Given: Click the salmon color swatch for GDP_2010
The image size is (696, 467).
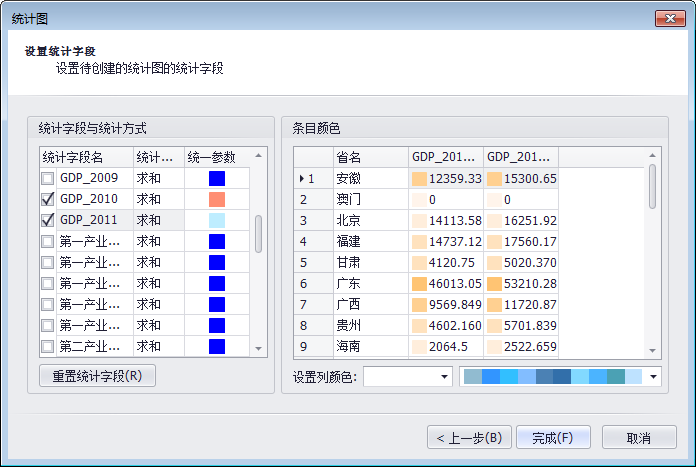Looking at the screenshot, I should 217,199.
